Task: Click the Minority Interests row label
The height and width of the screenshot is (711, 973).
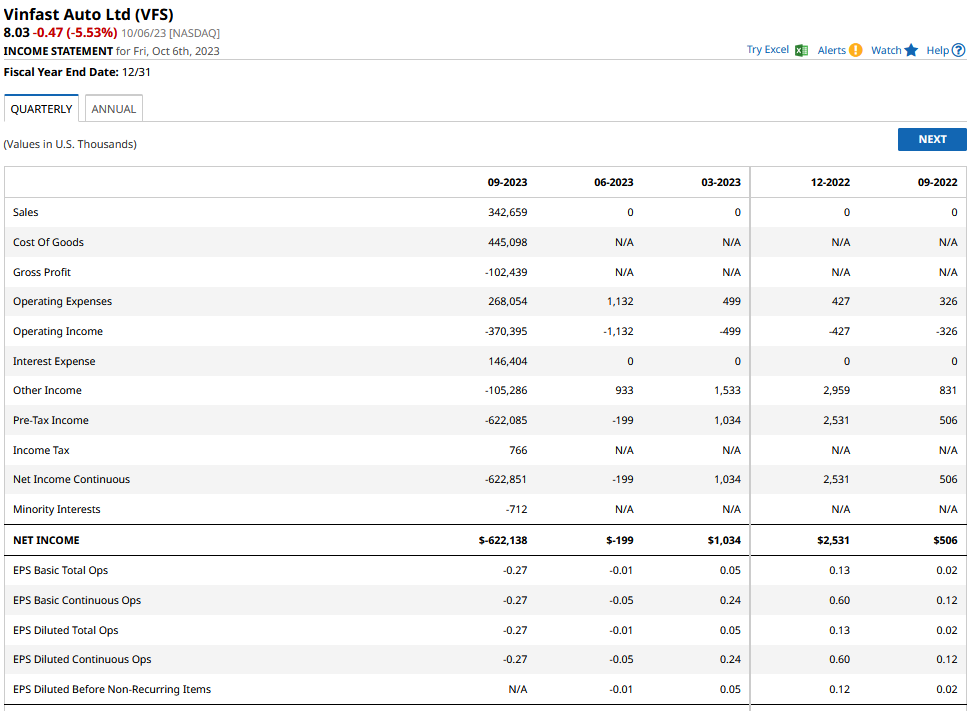Action: 57,509
